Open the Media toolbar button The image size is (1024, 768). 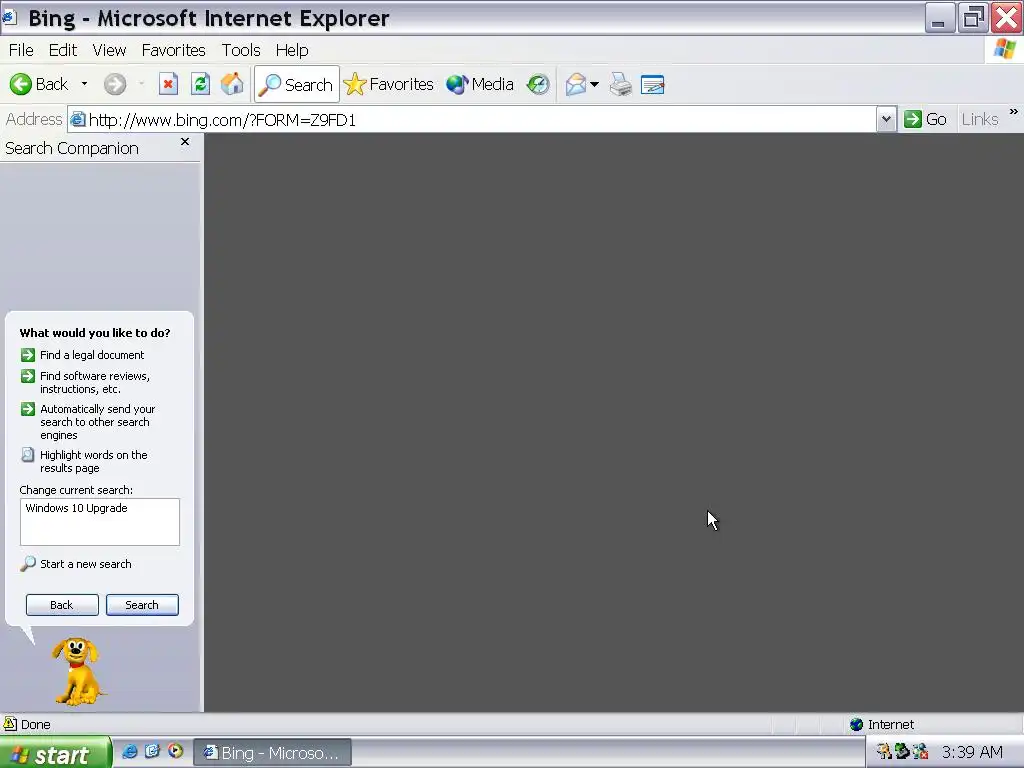[x=480, y=84]
